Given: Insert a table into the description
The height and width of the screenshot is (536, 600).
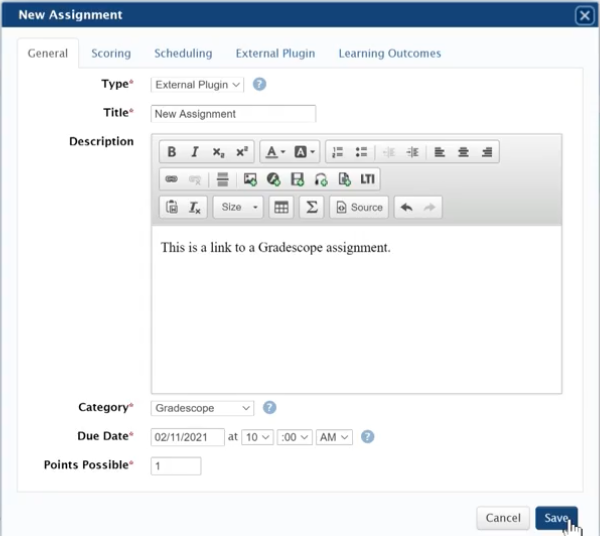Looking at the screenshot, I should point(282,207).
